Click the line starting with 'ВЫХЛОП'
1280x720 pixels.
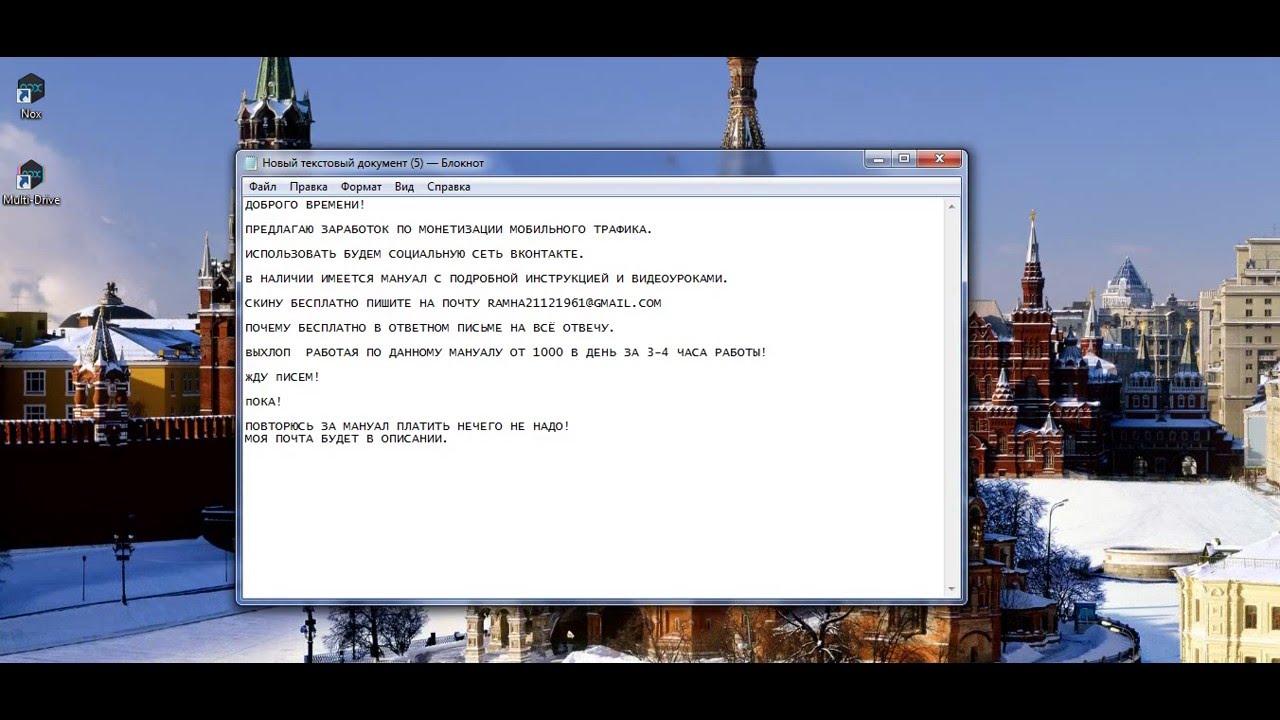(x=505, y=352)
